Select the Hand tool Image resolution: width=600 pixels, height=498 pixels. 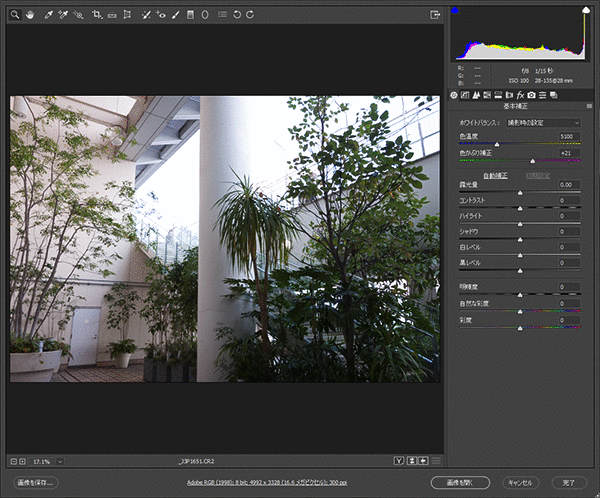click(x=30, y=15)
